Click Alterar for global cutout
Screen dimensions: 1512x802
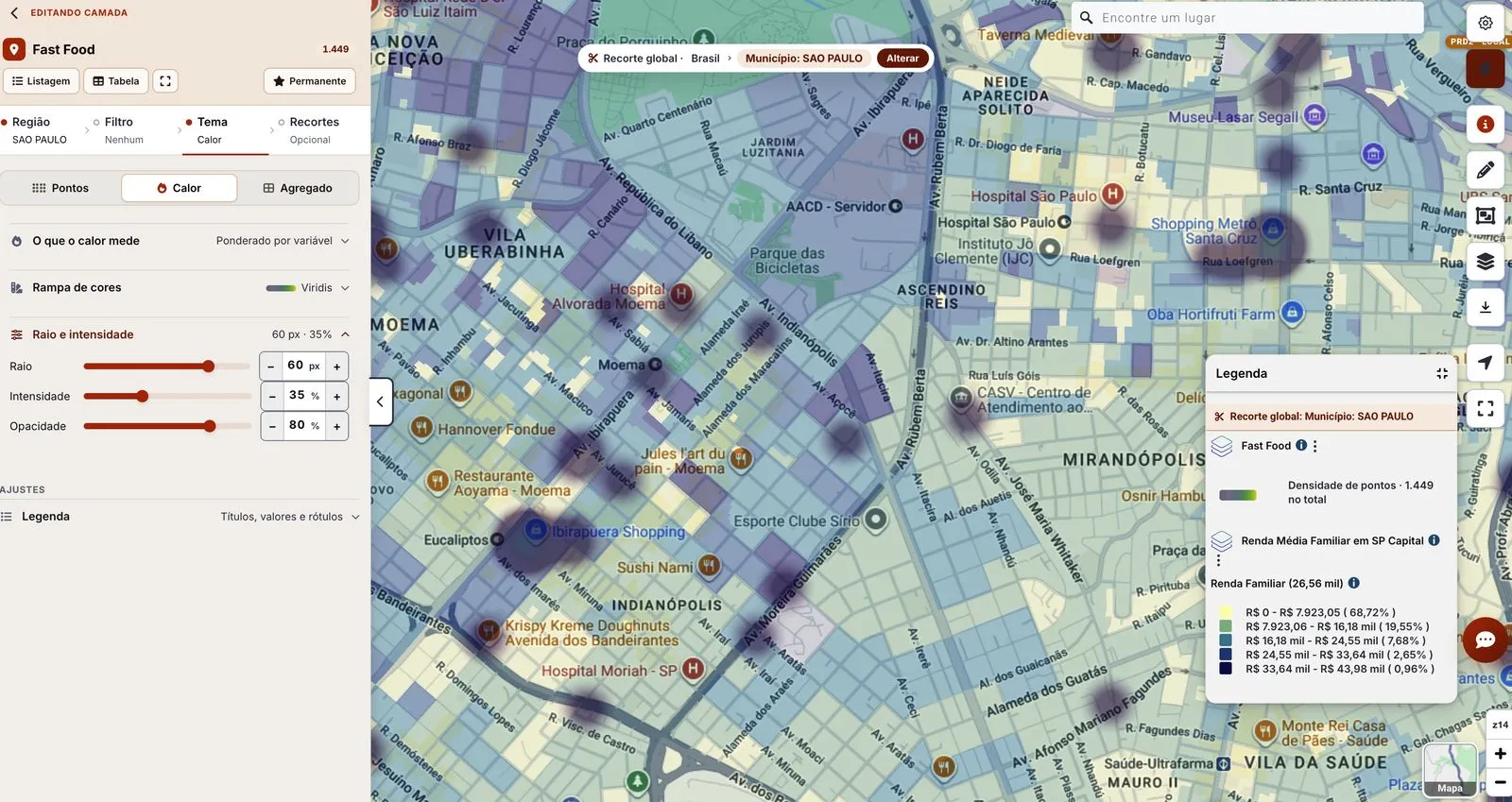pyautogui.click(x=902, y=59)
